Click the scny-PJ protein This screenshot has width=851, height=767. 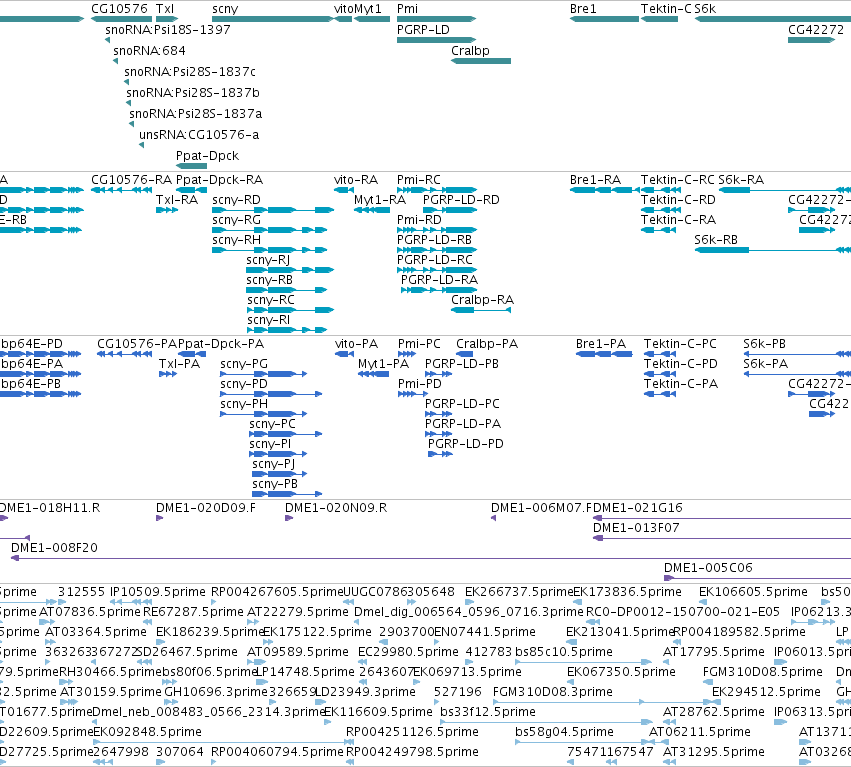[280, 474]
